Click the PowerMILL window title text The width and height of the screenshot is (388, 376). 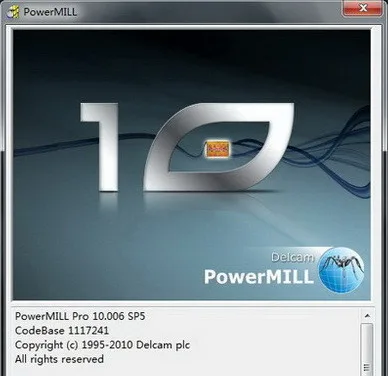coord(50,12)
